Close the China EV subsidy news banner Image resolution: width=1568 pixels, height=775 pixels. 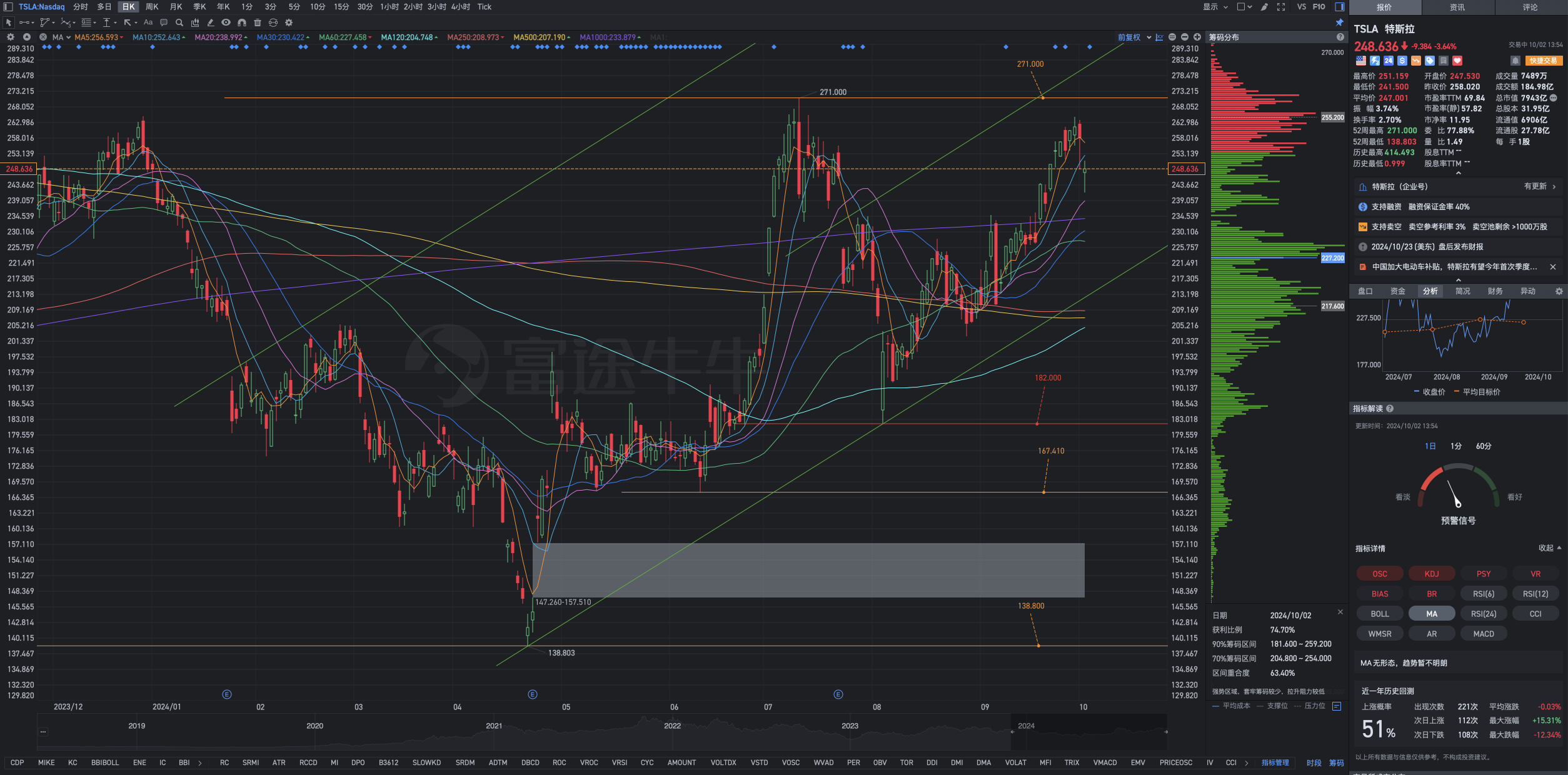pos(1553,267)
